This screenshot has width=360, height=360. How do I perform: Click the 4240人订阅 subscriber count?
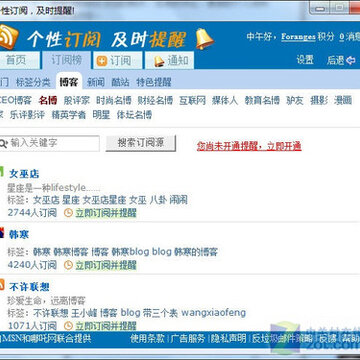pos(32,265)
